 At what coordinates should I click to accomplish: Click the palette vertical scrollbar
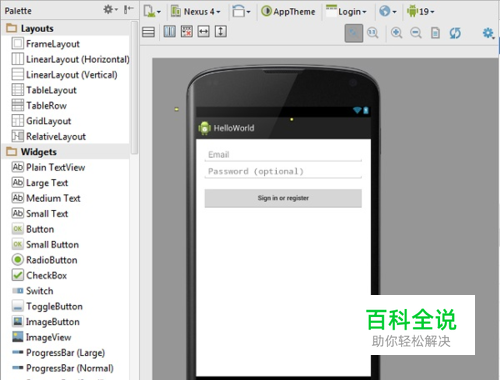click(134, 87)
